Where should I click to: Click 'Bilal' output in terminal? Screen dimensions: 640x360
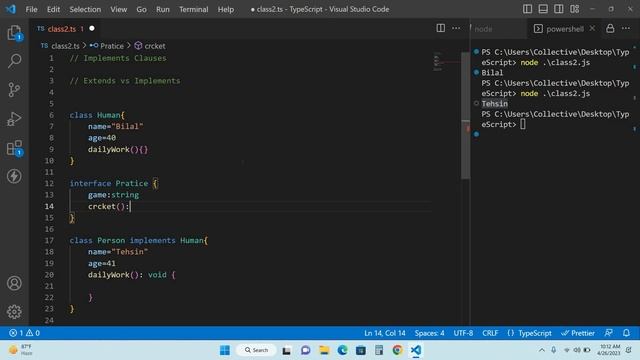click(492, 73)
